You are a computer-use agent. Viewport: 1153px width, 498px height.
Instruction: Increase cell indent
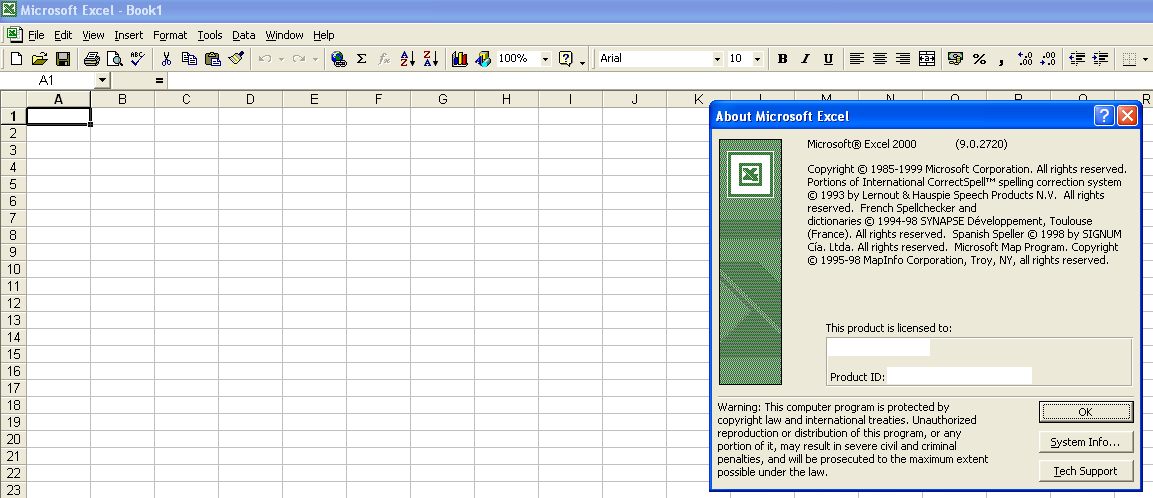1101,59
